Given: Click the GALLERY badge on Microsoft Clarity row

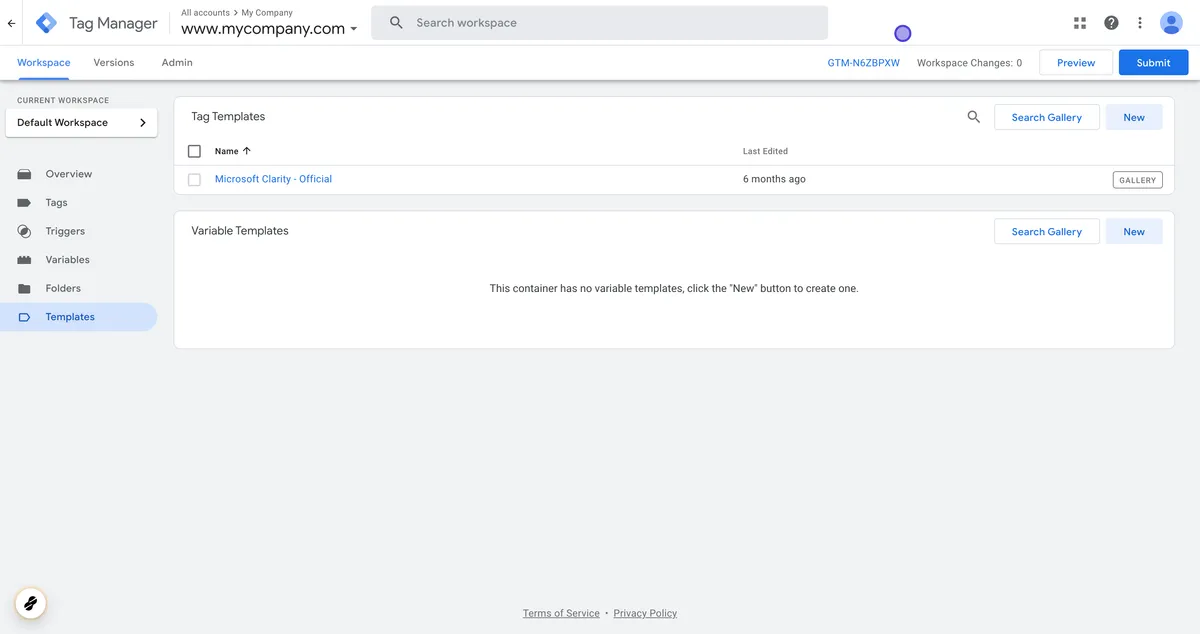Looking at the screenshot, I should (1137, 180).
